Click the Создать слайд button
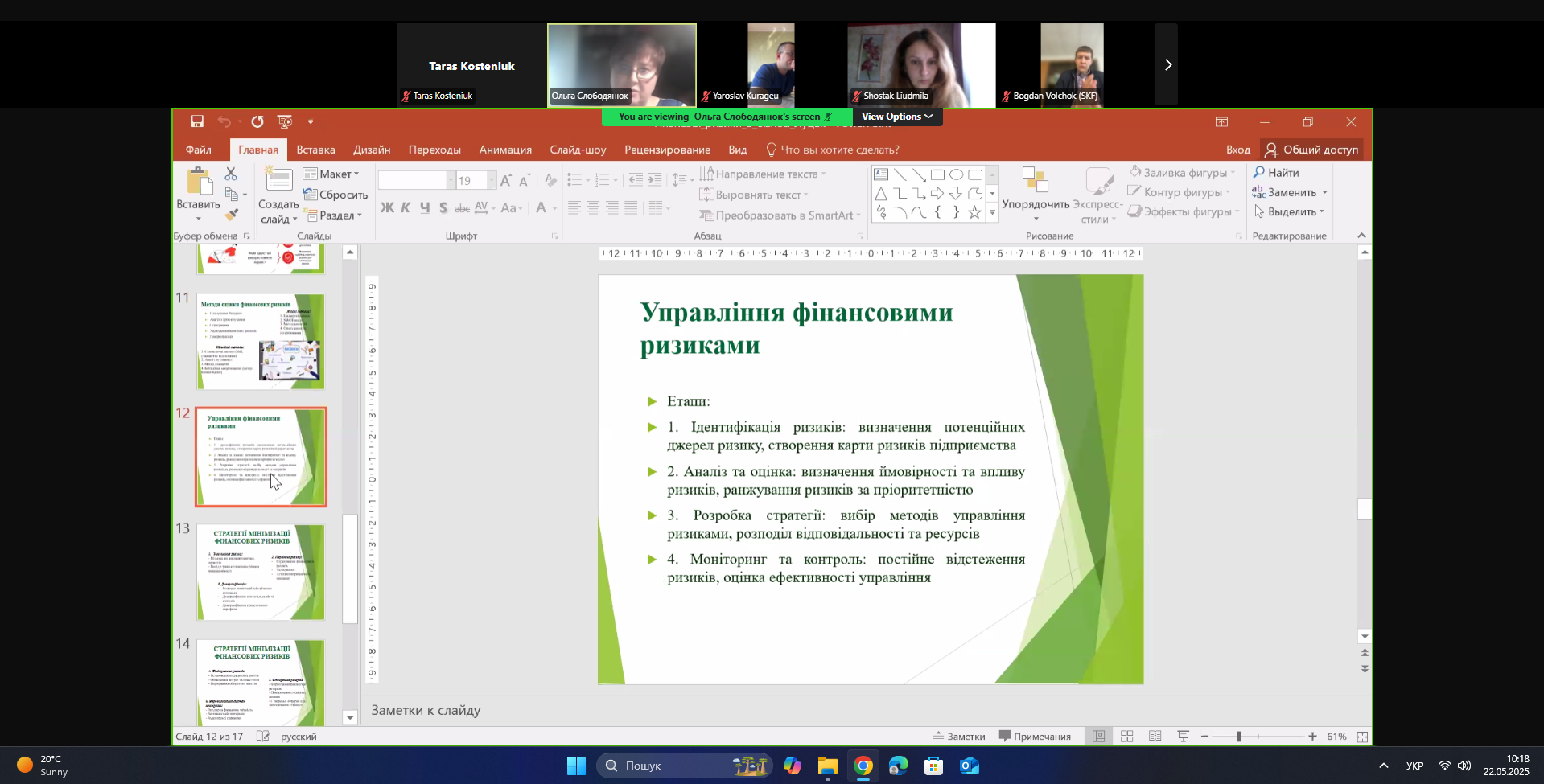This screenshot has width=1544, height=784. (277, 193)
